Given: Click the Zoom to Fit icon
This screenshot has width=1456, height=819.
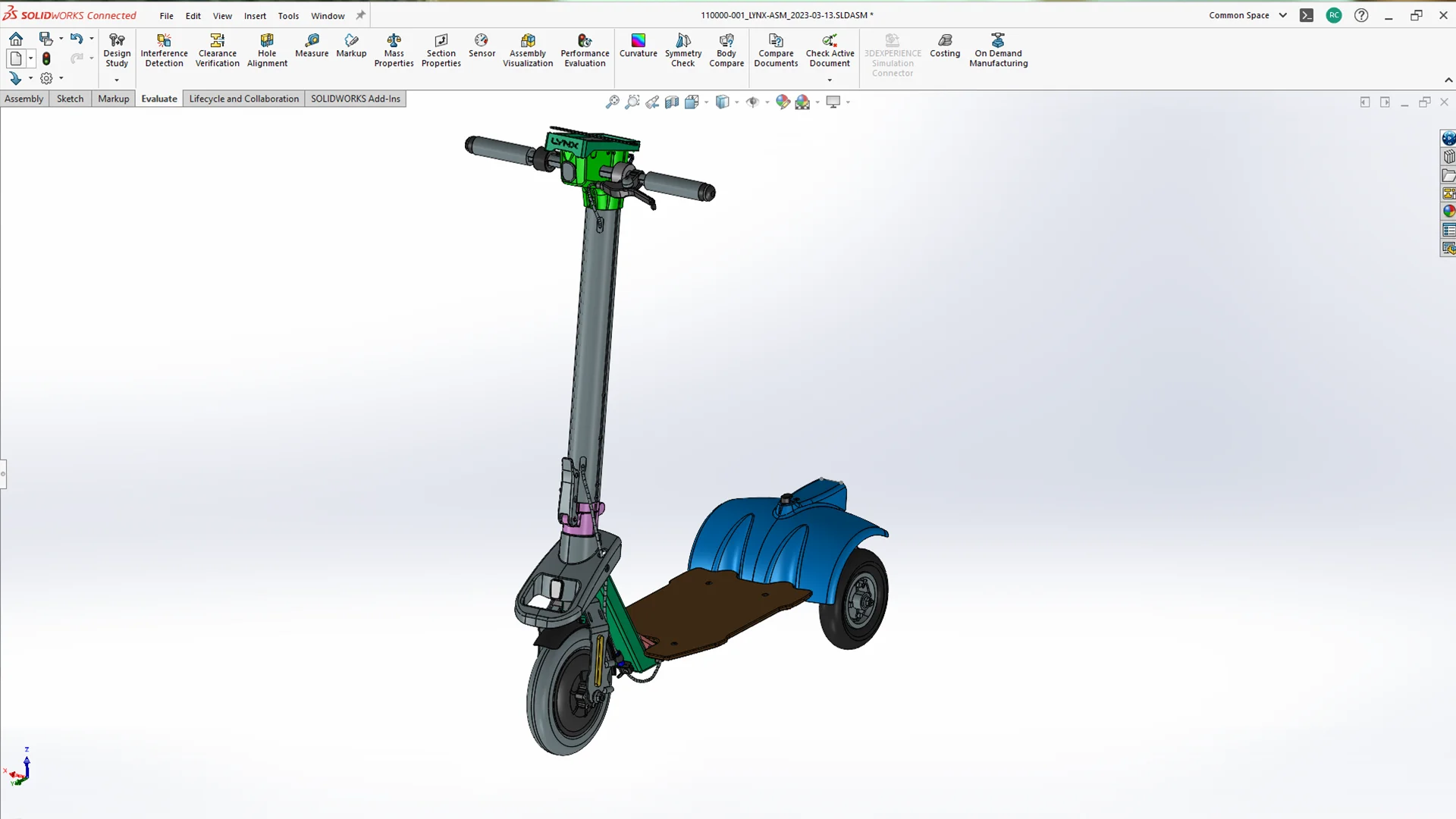Looking at the screenshot, I should (612, 102).
